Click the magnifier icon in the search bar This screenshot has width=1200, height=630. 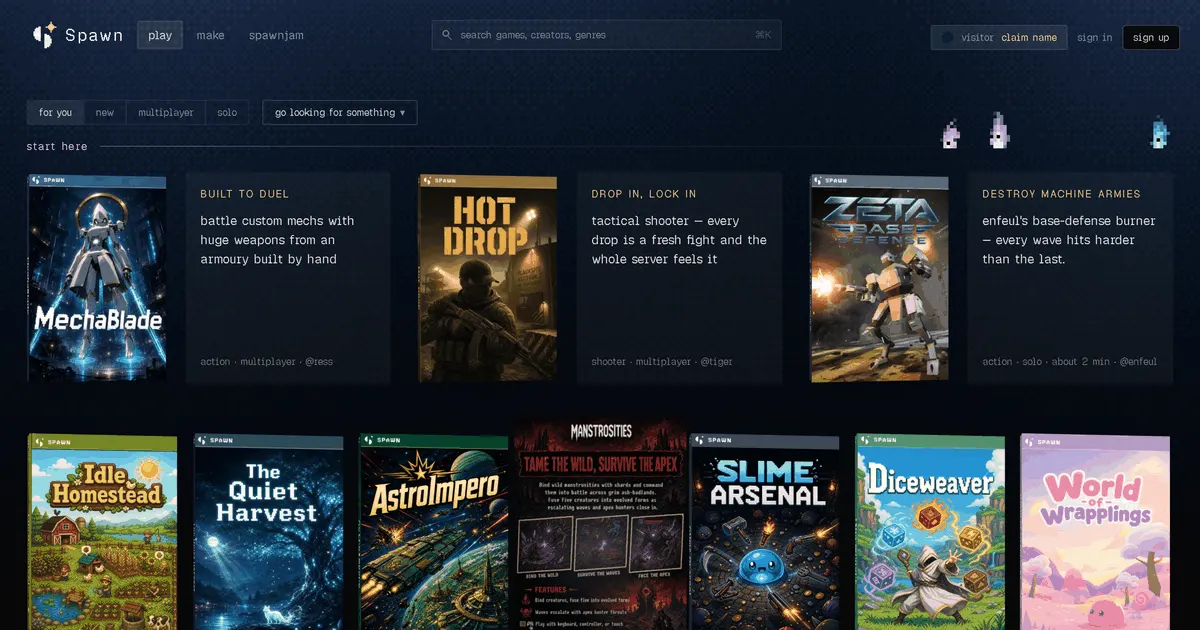447,35
